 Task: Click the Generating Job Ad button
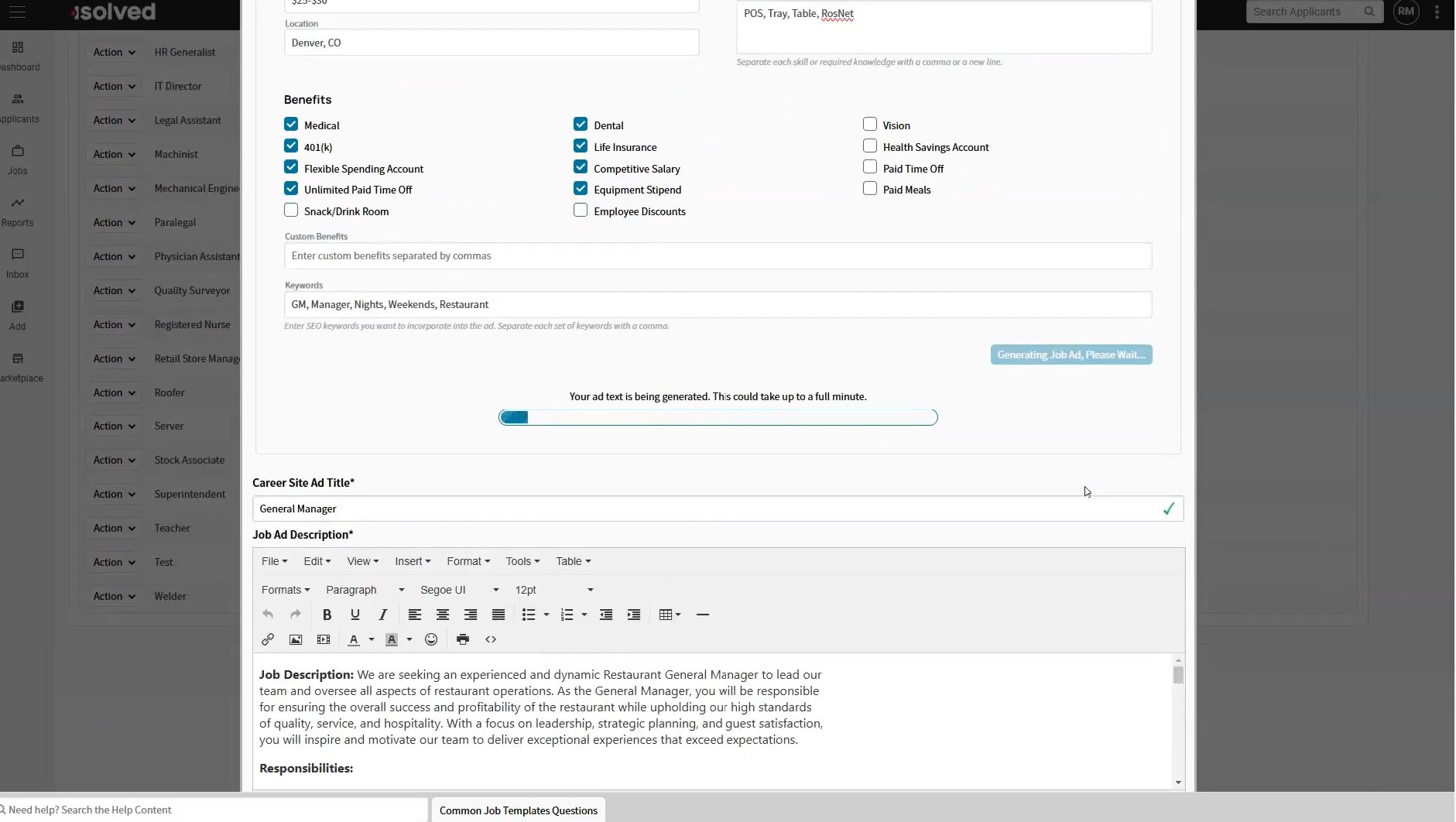1071,354
